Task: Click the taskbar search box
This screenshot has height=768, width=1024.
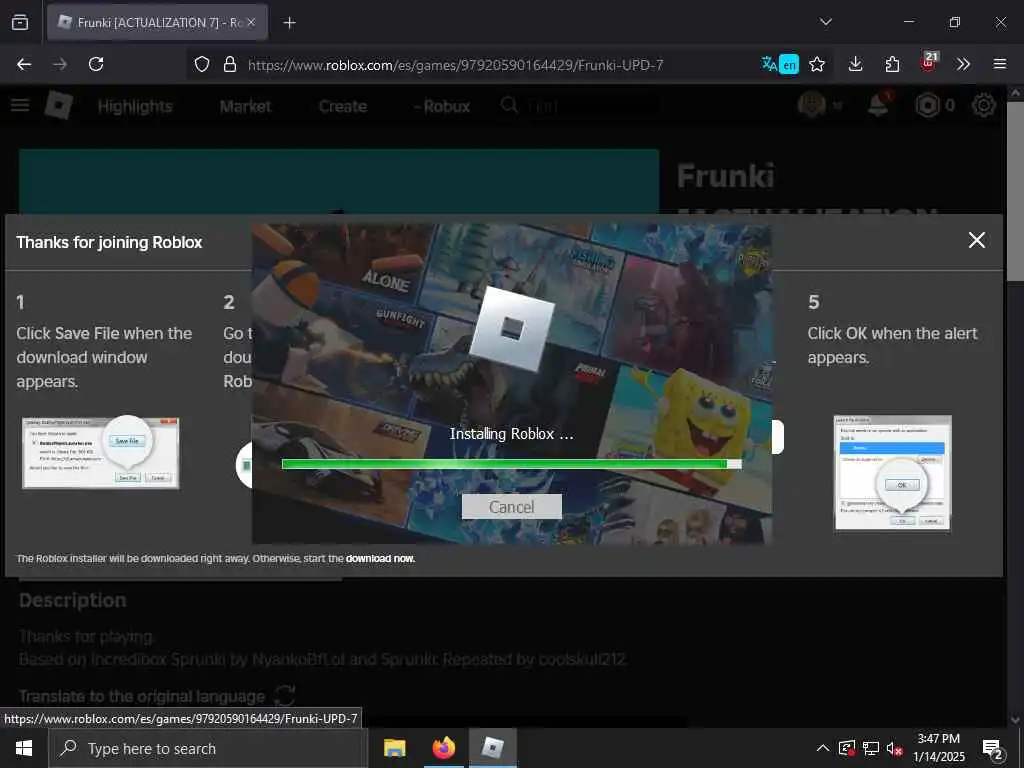Action: (x=208, y=748)
